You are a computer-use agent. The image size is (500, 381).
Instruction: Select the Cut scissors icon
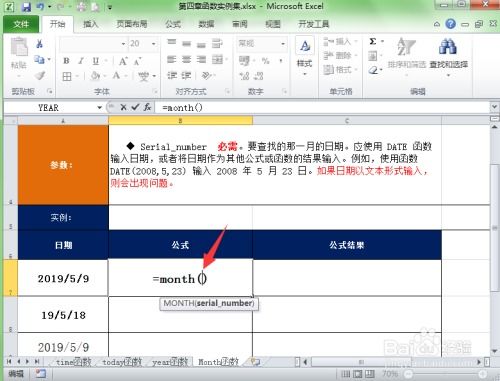(x=40, y=44)
